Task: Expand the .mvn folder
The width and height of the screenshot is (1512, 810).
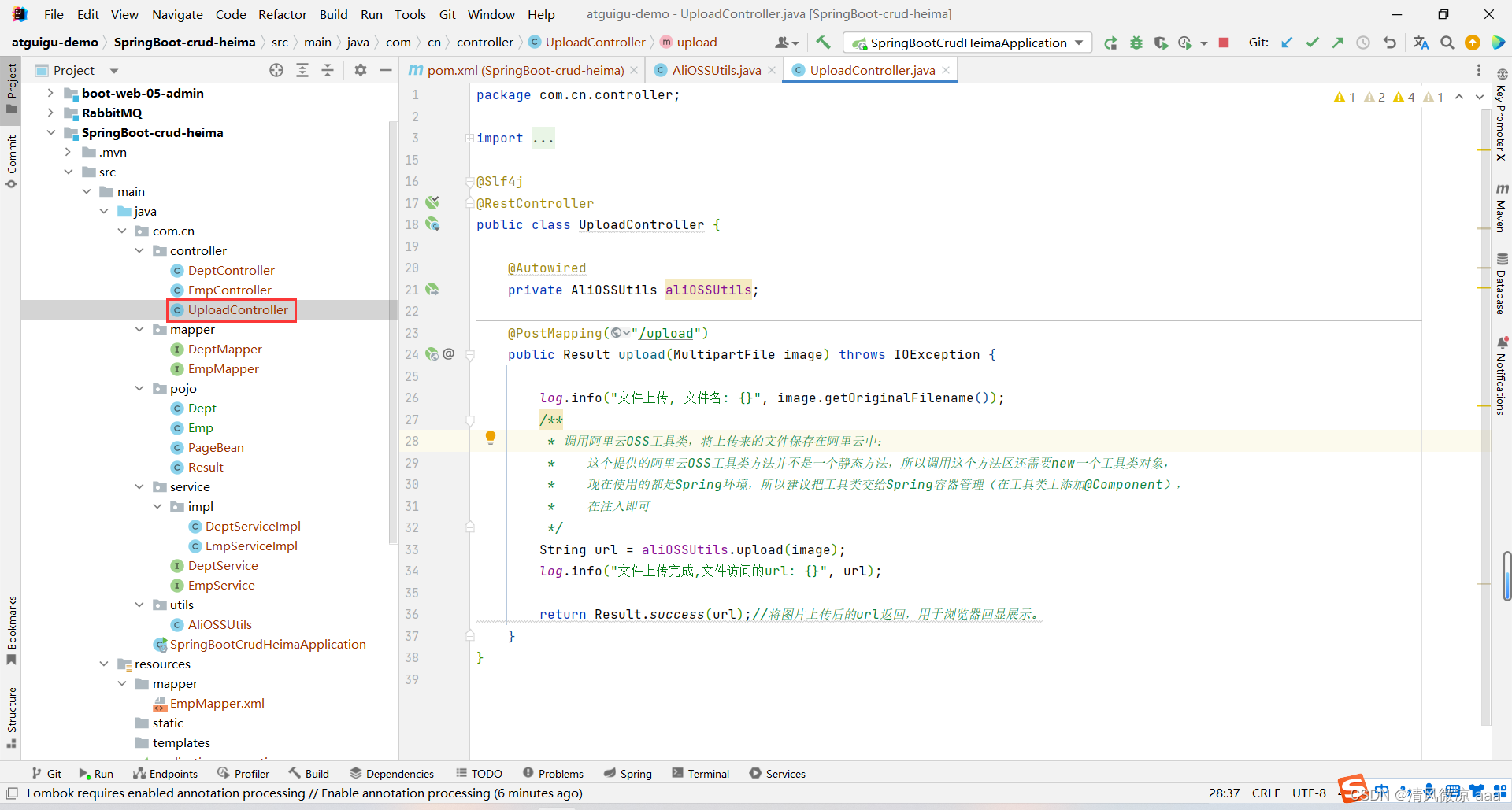Action: point(68,152)
